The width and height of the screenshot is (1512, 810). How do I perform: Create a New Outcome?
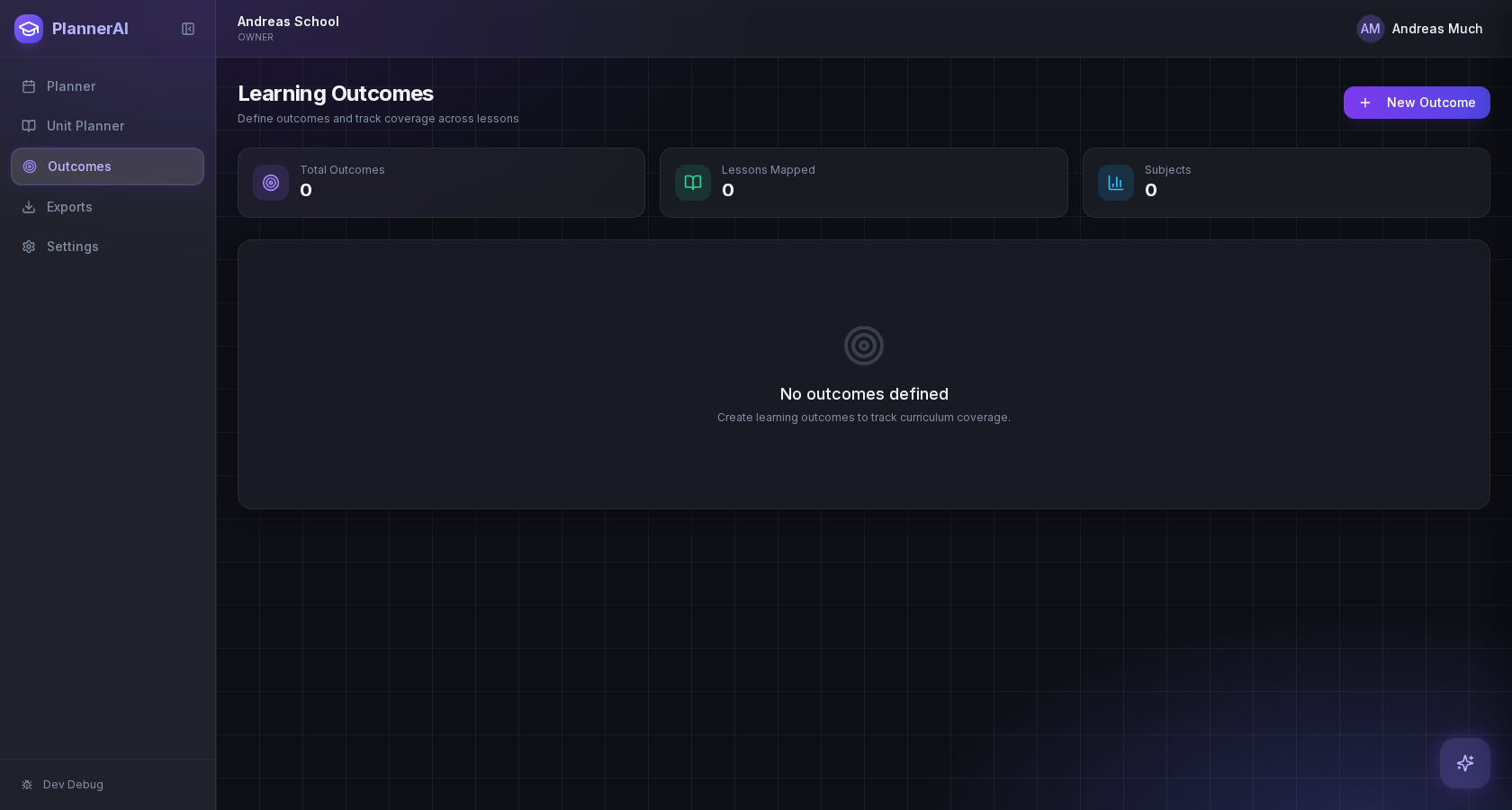[x=1416, y=103]
